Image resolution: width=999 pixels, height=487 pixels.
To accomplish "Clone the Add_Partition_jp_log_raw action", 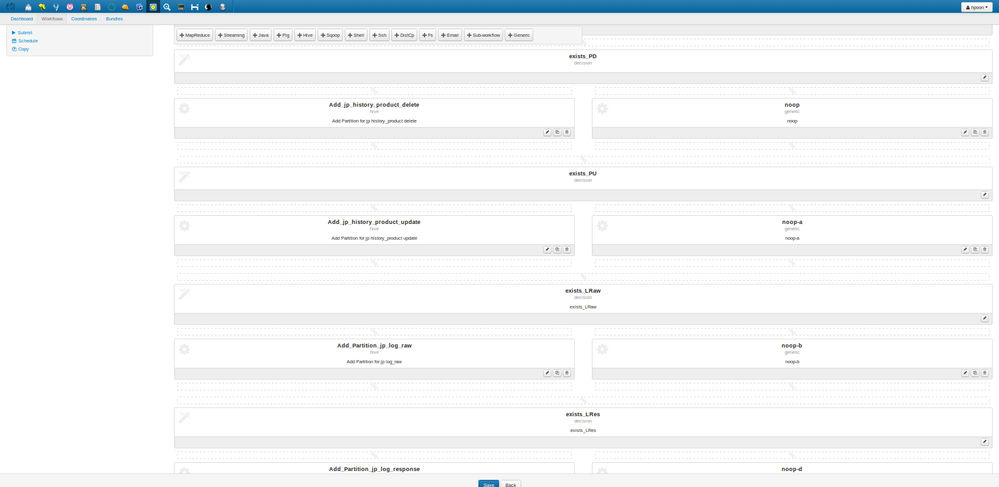I will point(557,373).
